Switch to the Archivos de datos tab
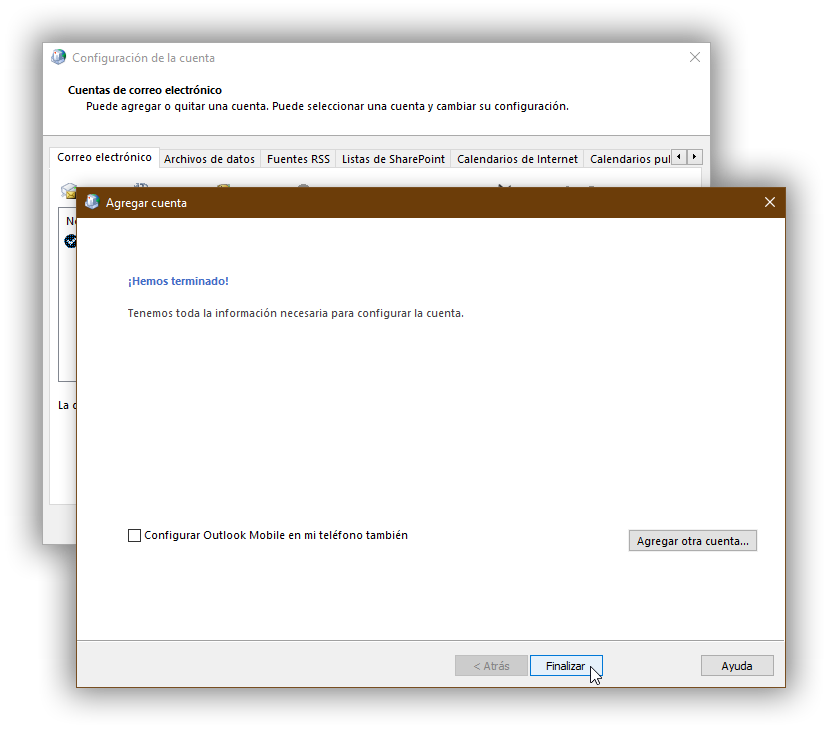This screenshot has width=828, height=730. 209,159
